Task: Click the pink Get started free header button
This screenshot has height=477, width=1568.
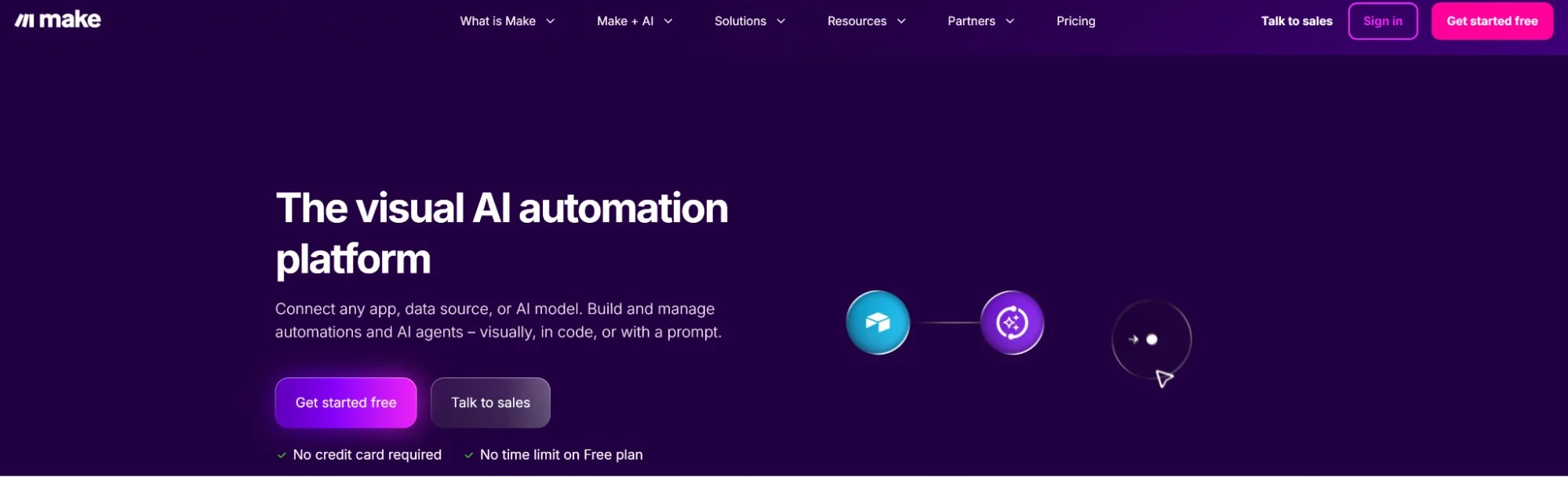Action: coord(1492,21)
